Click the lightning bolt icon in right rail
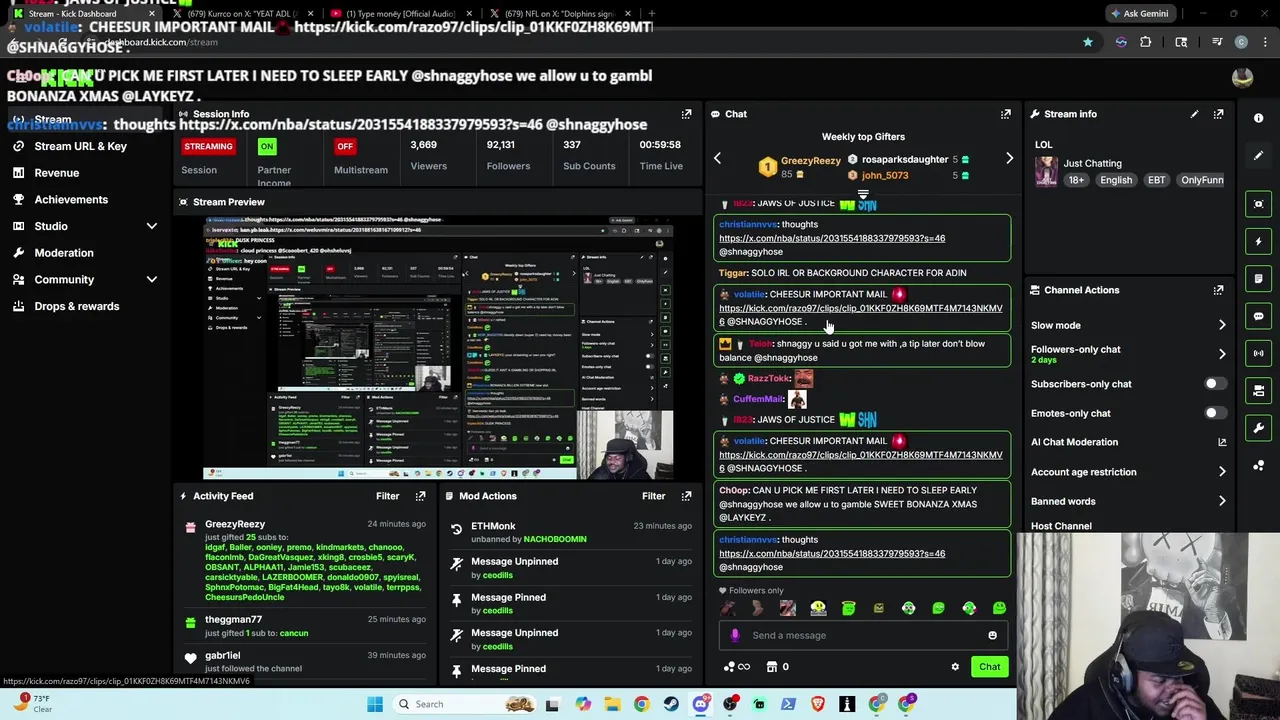The width and height of the screenshot is (1280, 720). tap(1258, 241)
